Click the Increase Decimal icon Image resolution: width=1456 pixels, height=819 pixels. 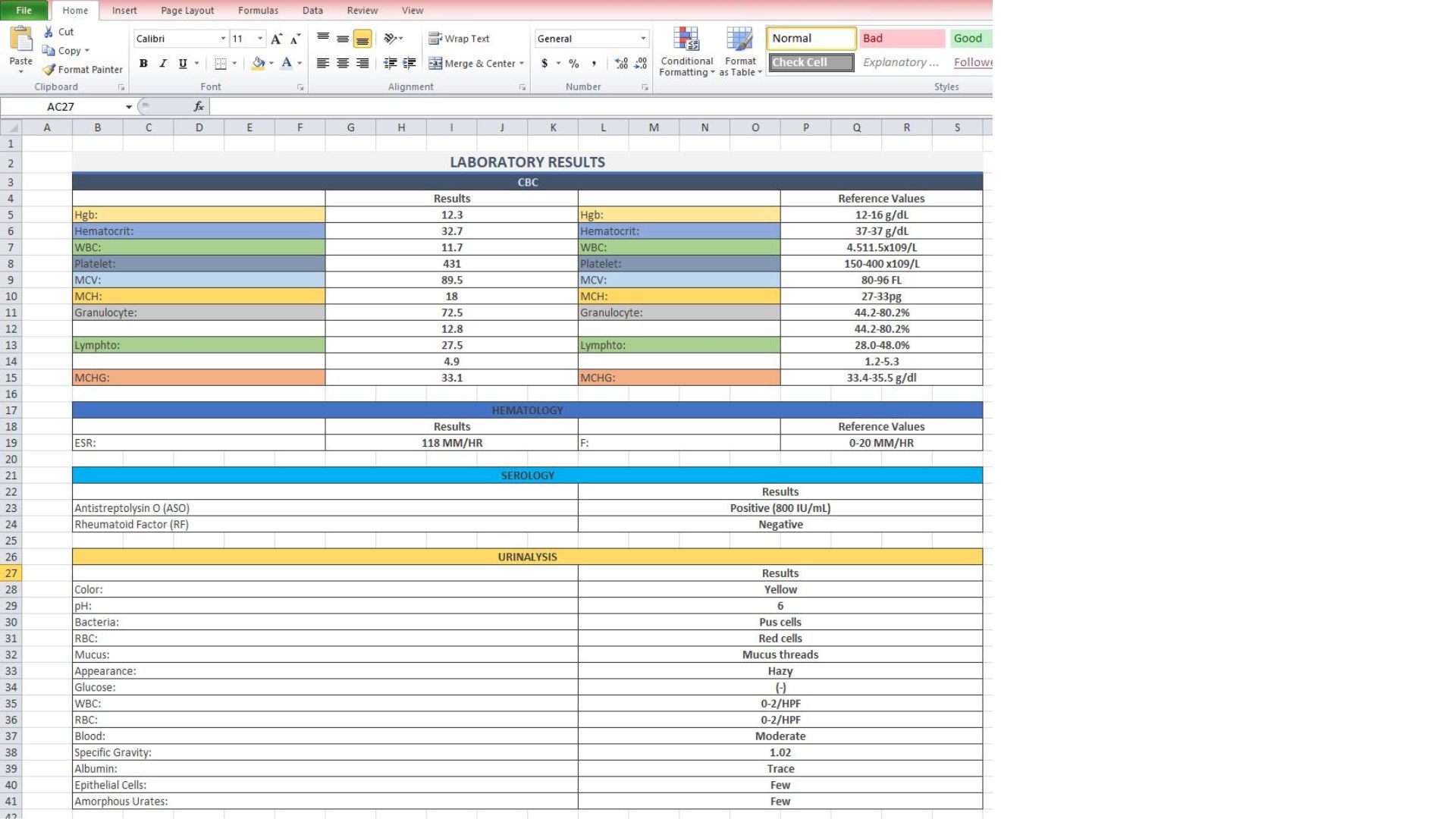click(621, 64)
